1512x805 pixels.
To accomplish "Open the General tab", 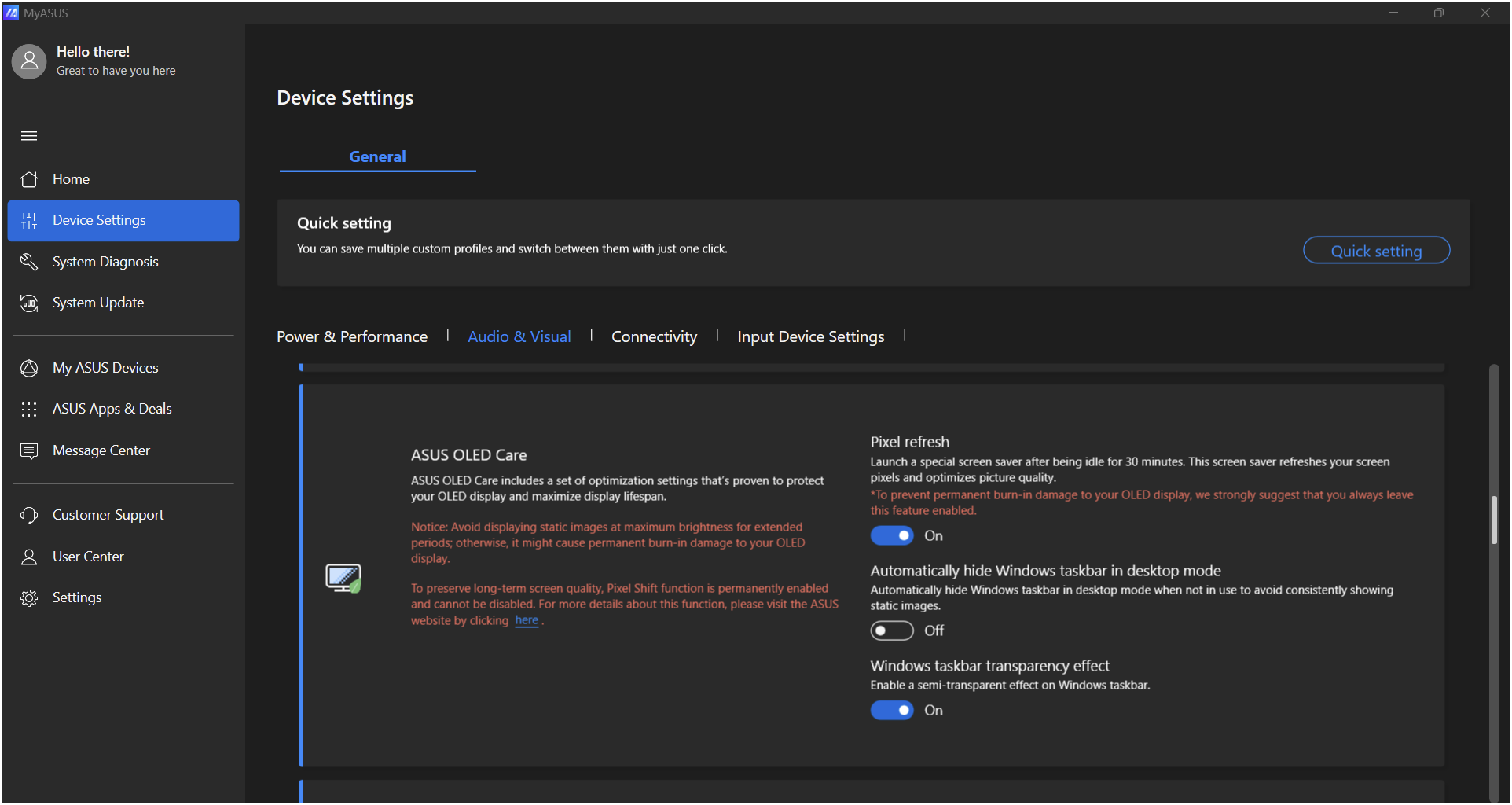I will 377,156.
